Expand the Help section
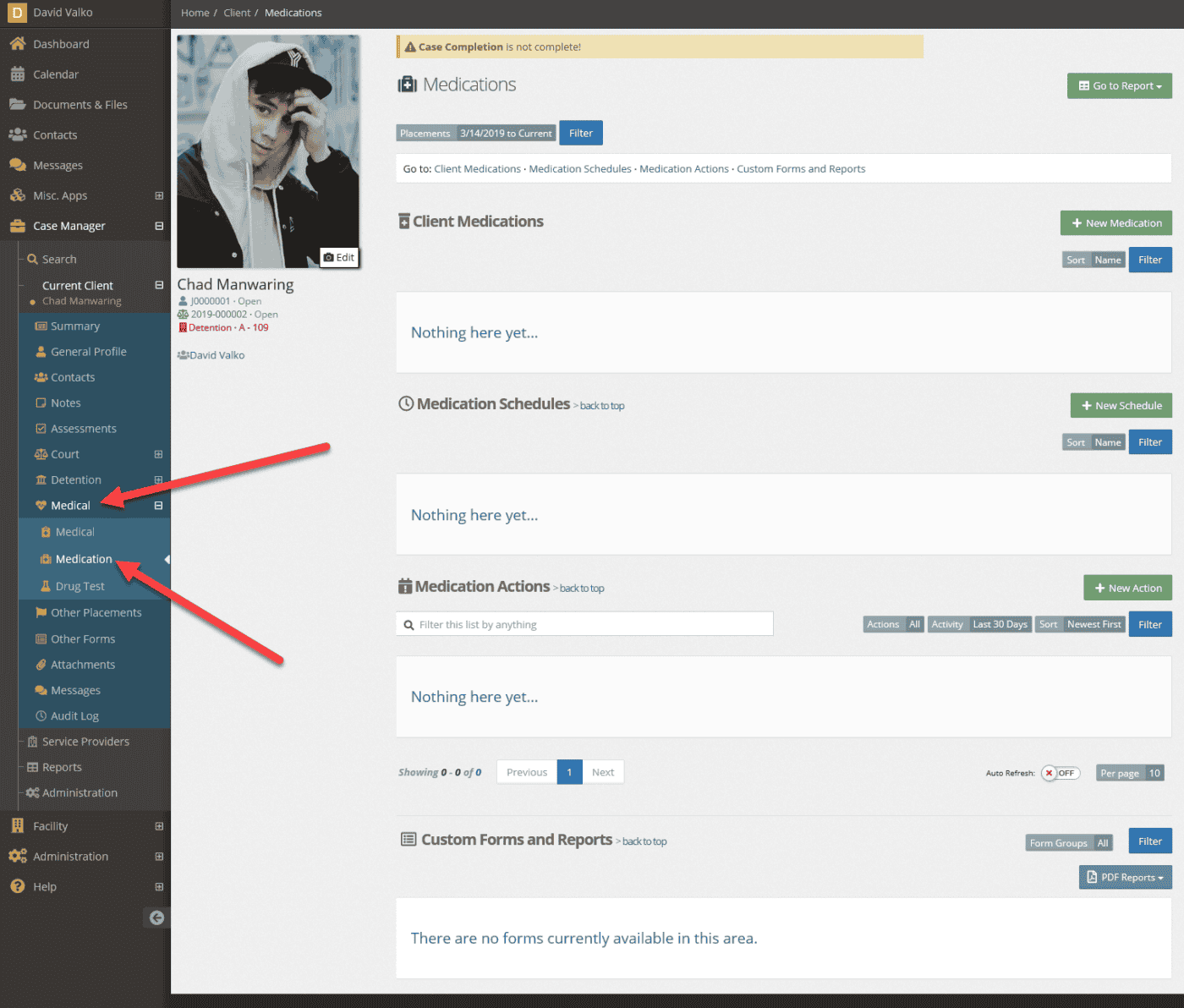The image size is (1184, 1008). pos(159,886)
